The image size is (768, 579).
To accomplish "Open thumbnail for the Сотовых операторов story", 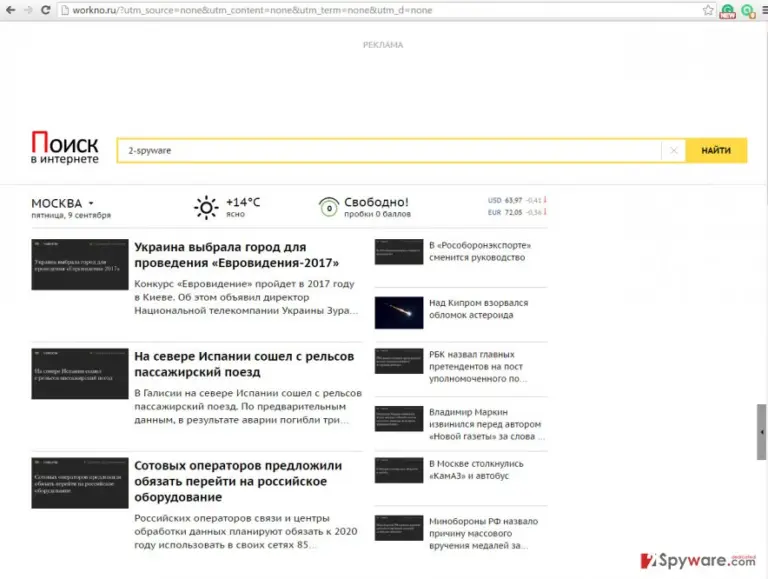I will pyautogui.click(x=80, y=483).
